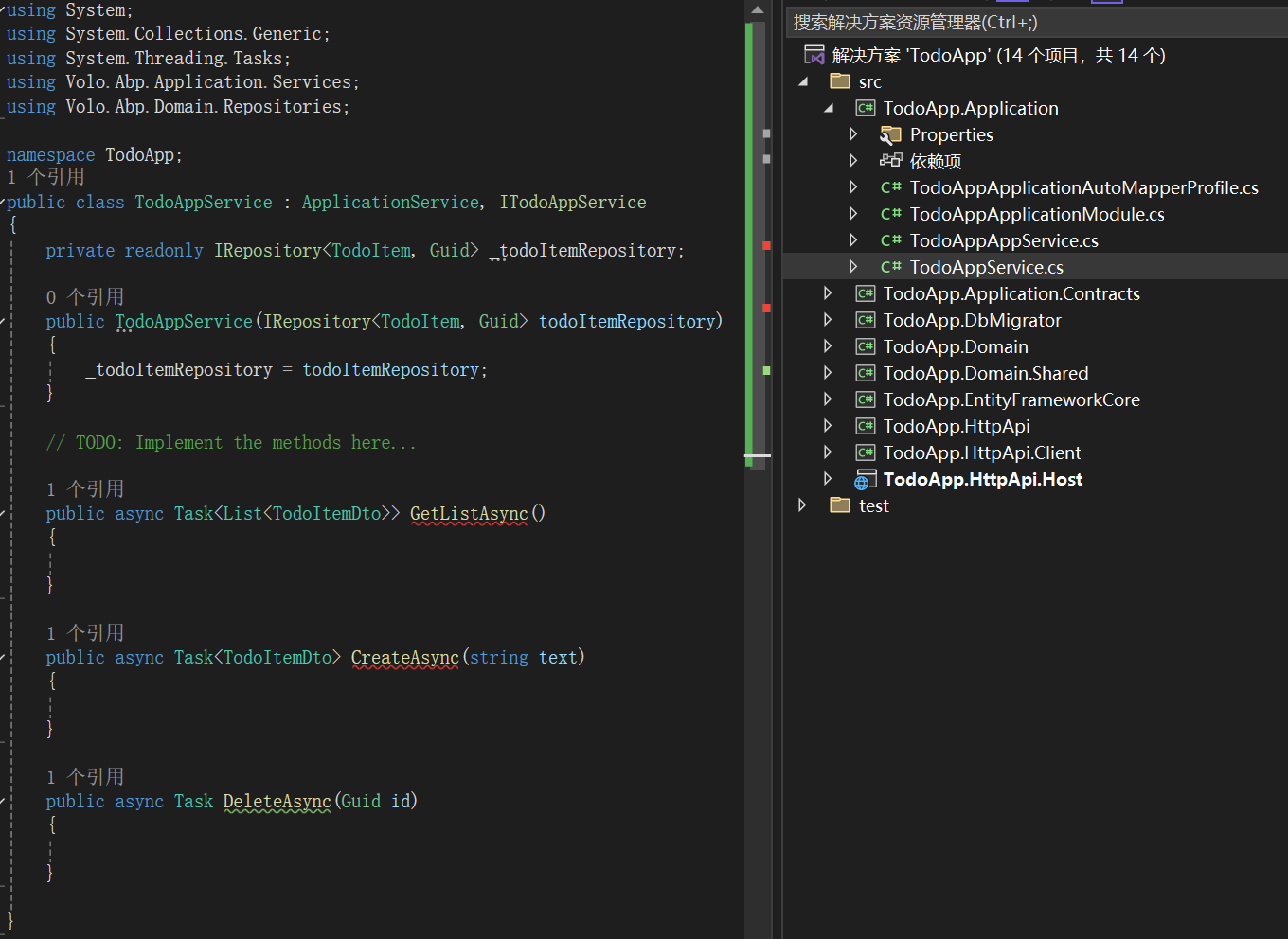This screenshot has height=939, width=1288.
Task: Click the solution 'TodoApp' icon
Action: 814,55
